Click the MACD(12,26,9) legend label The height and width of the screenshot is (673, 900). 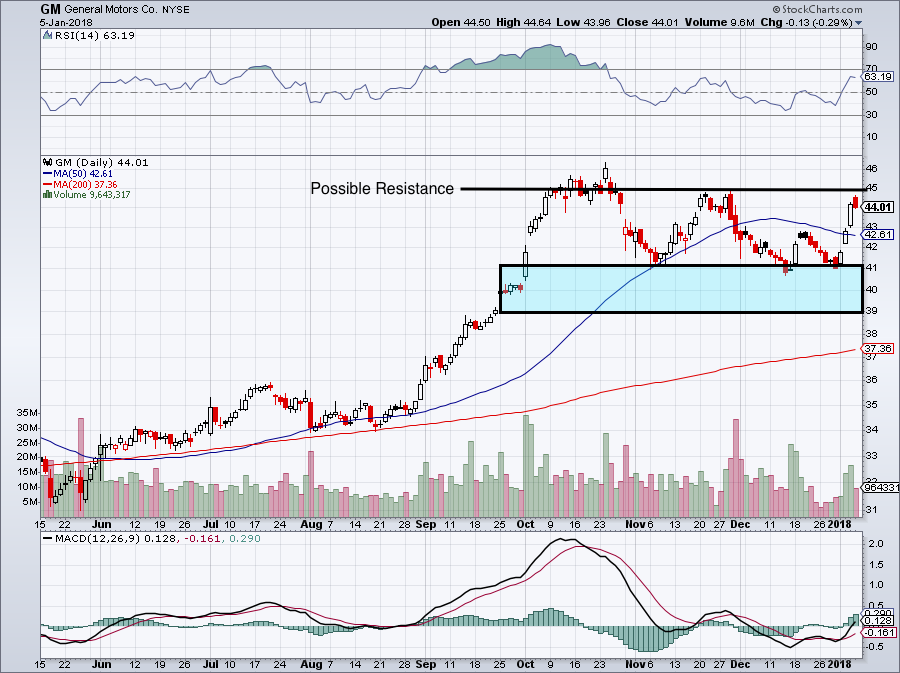98,539
